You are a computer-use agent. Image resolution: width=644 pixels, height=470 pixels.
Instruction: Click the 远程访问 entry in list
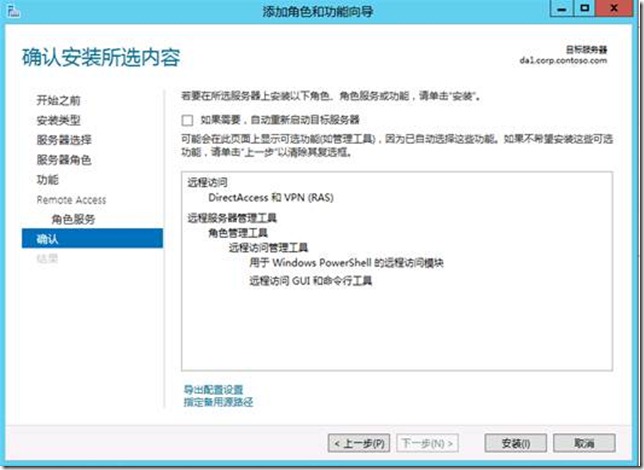pyautogui.click(x=207, y=182)
